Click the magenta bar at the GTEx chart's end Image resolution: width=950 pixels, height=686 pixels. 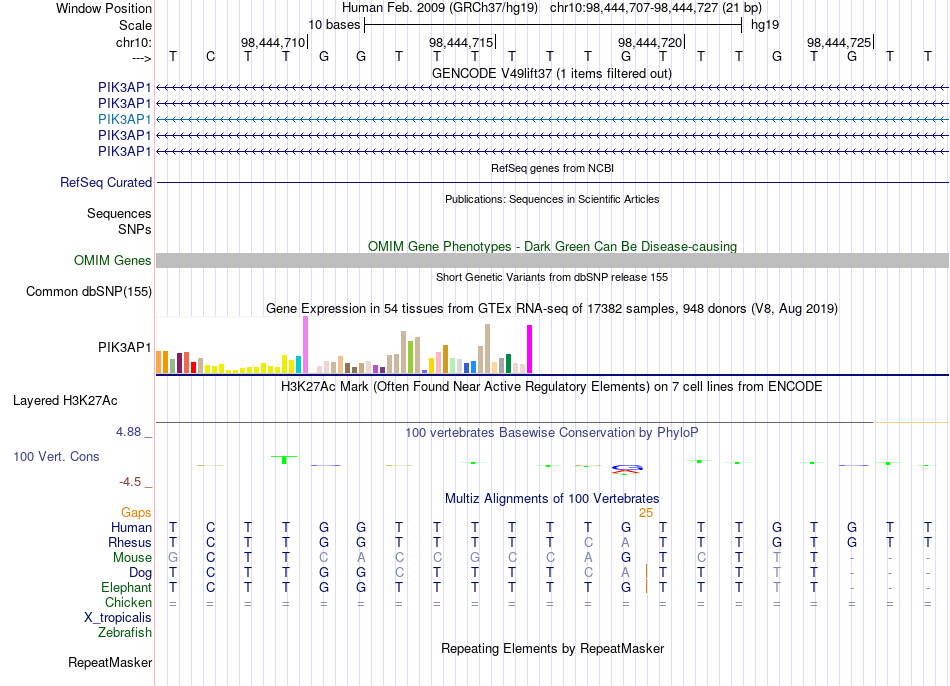coord(530,348)
